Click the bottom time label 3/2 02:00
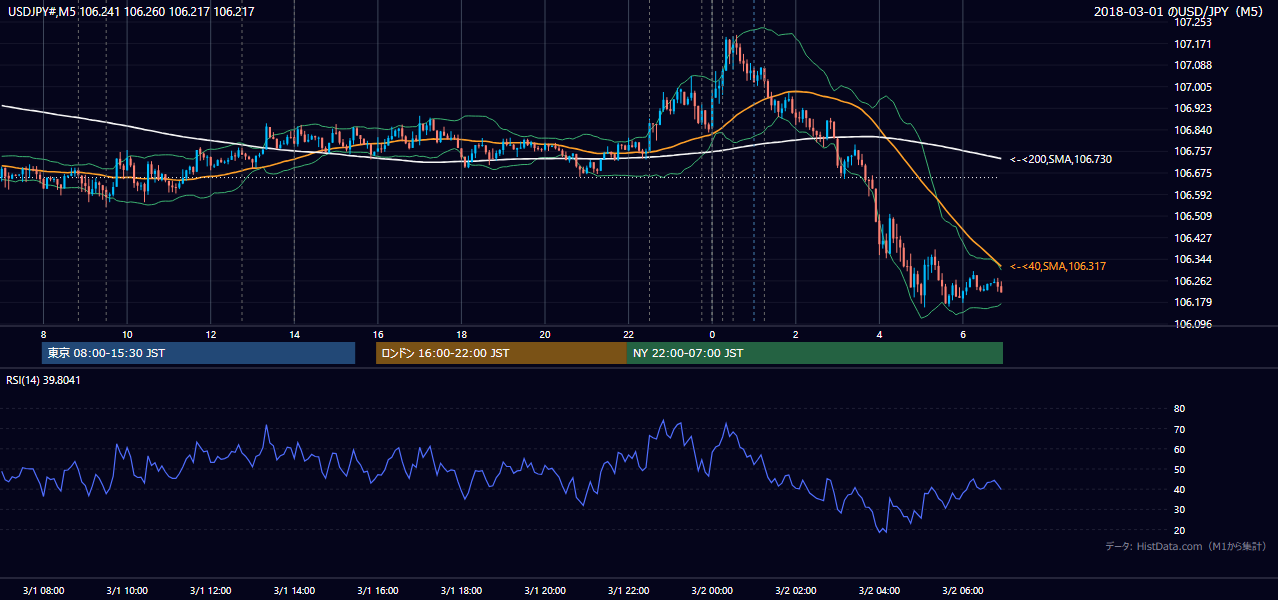Screen dimensions: 1278x600 tap(796, 589)
